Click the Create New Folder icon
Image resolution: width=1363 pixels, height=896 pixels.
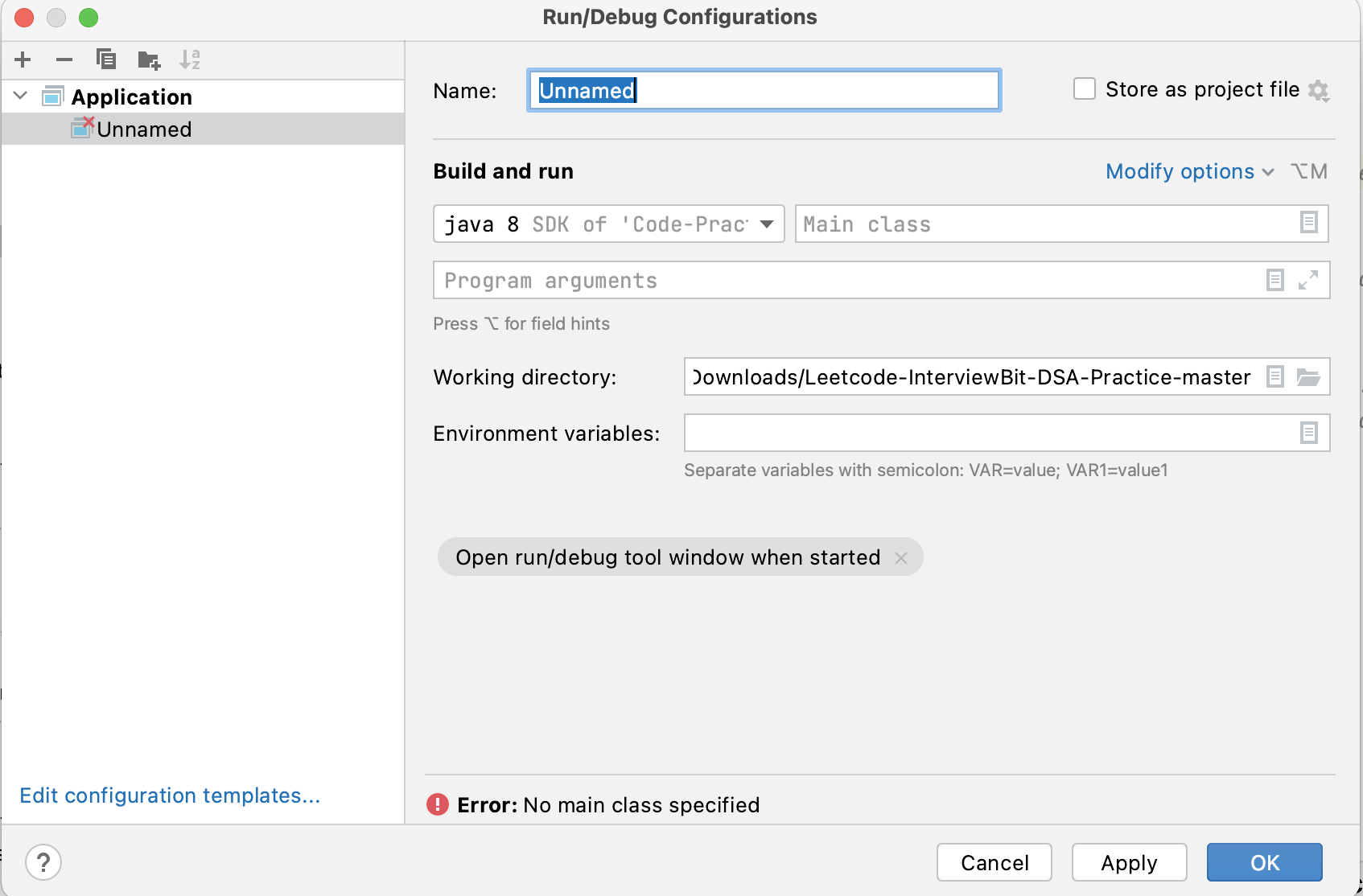149,60
